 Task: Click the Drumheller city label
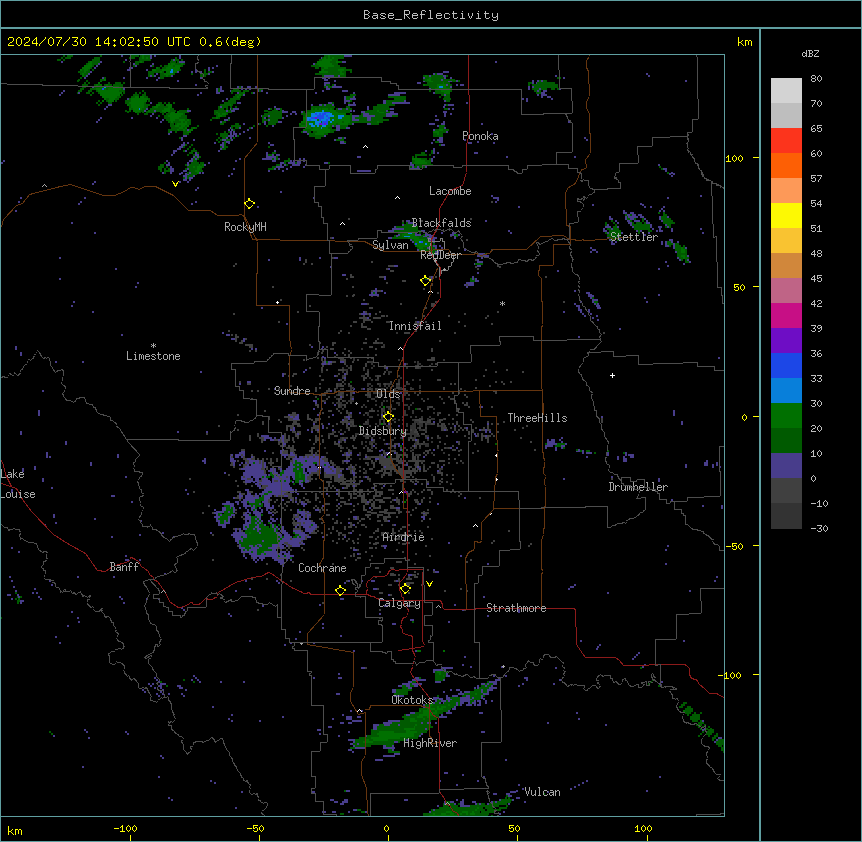pyautogui.click(x=638, y=487)
